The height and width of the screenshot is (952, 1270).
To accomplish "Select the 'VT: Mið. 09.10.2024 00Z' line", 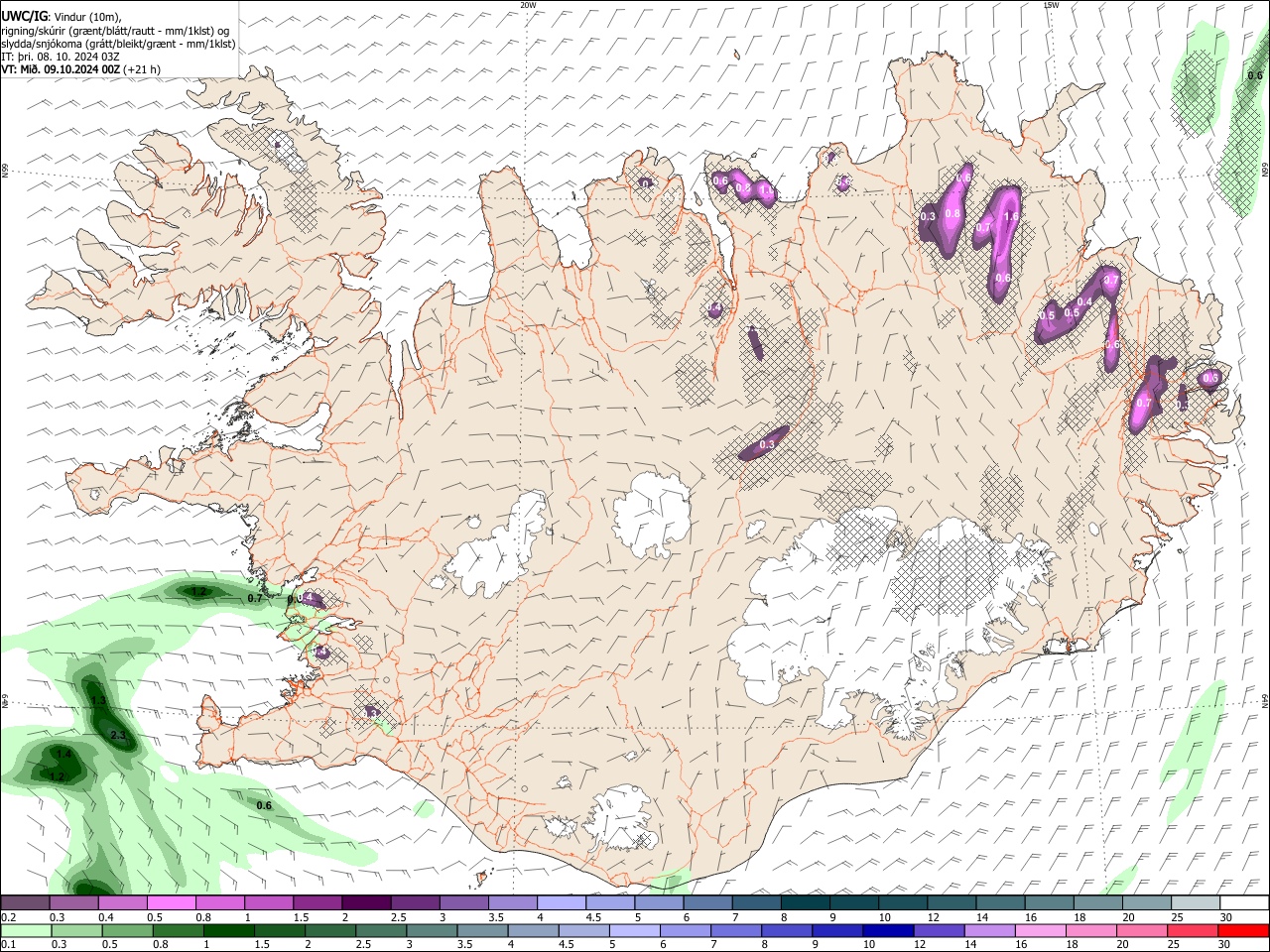I will coord(61,69).
